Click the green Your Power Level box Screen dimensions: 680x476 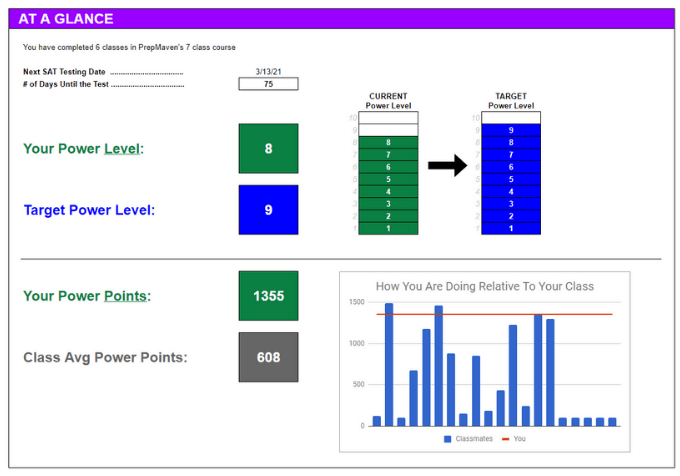[x=268, y=149]
